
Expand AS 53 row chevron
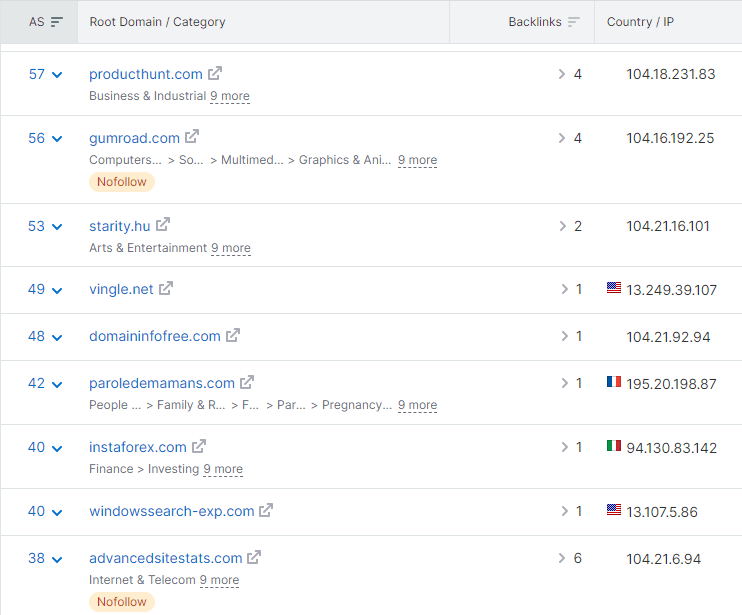pyautogui.click(x=57, y=227)
